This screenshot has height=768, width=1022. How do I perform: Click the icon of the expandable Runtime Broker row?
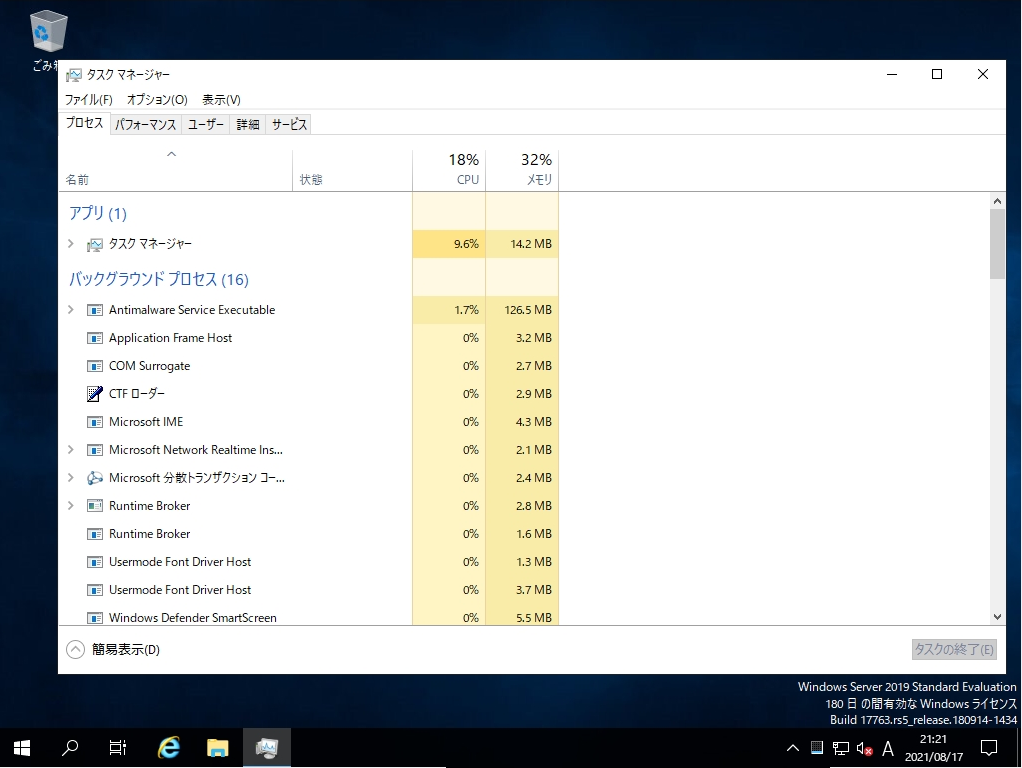95,506
